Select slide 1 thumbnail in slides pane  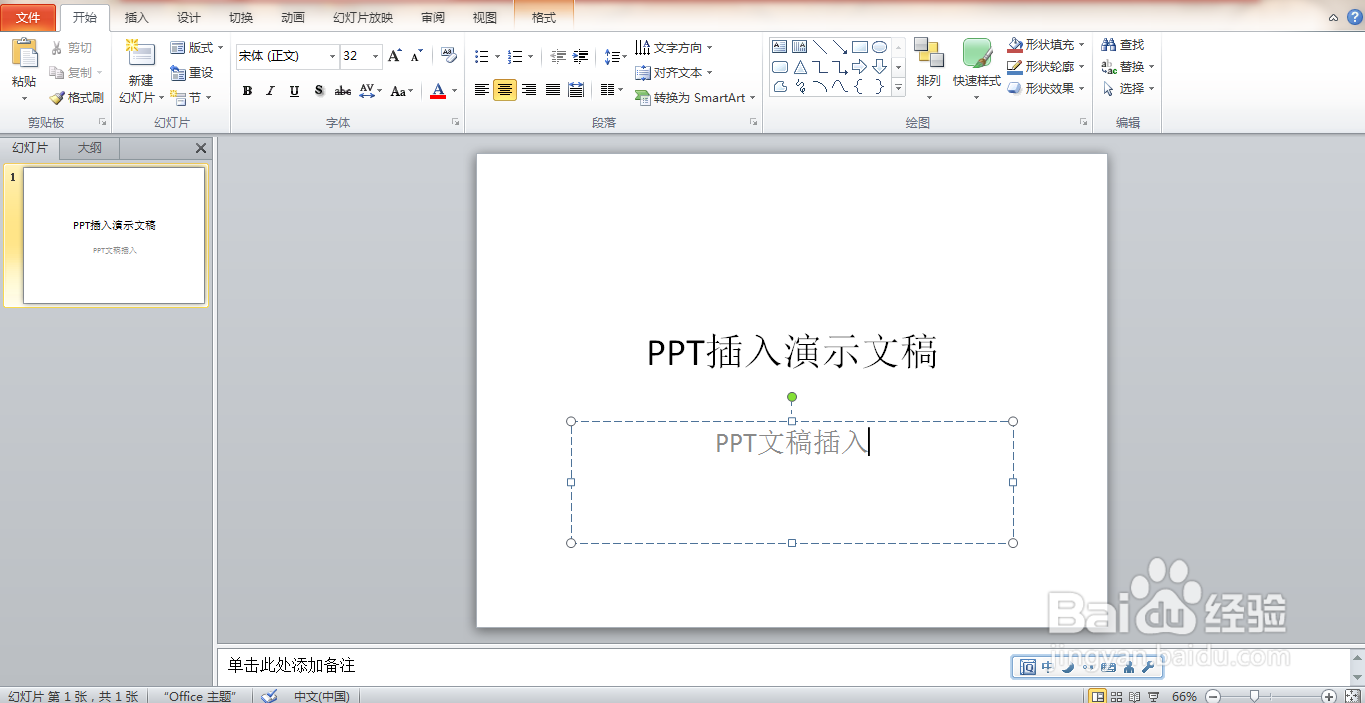pos(114,235)
